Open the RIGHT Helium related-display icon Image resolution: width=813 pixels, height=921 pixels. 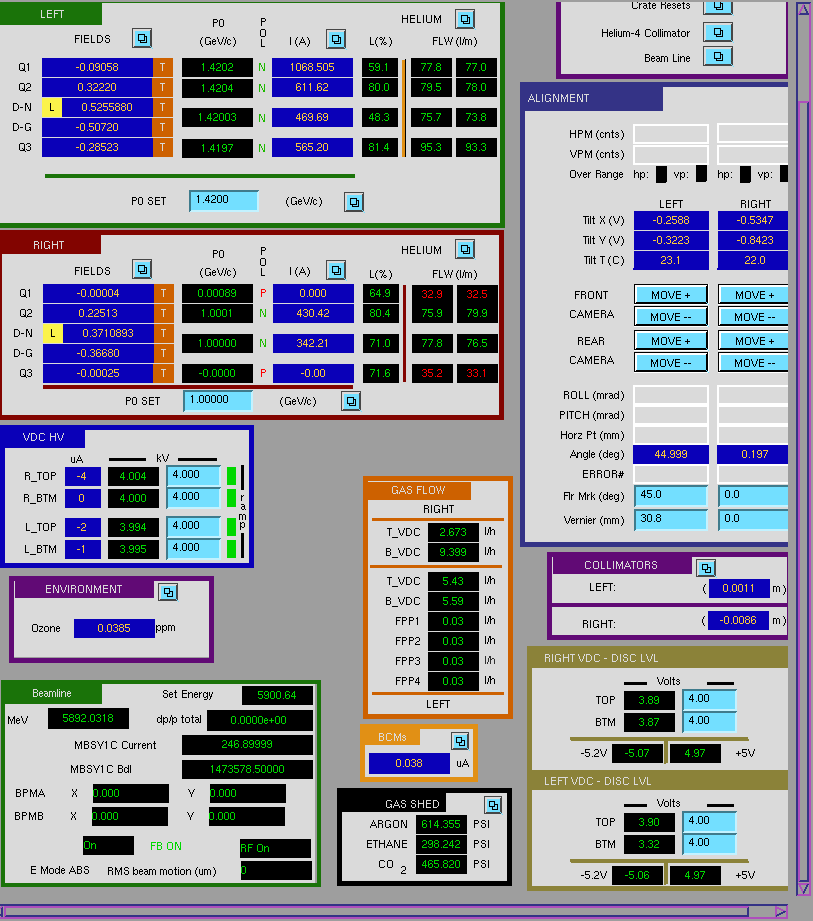click(465, 250)
